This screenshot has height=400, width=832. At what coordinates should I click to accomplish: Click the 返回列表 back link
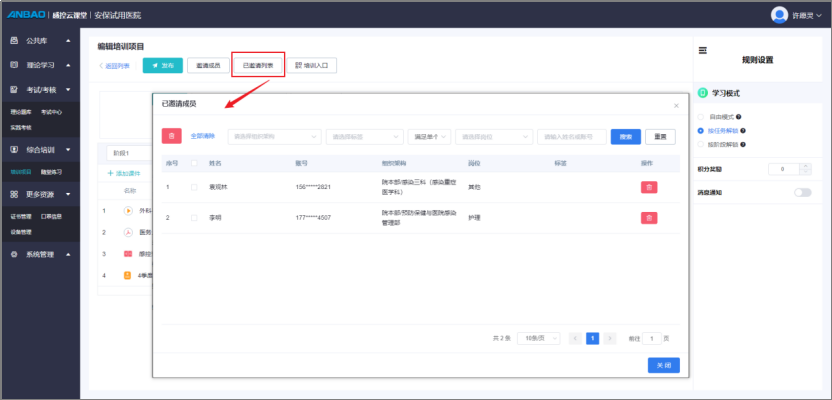[x=114, y=66]
